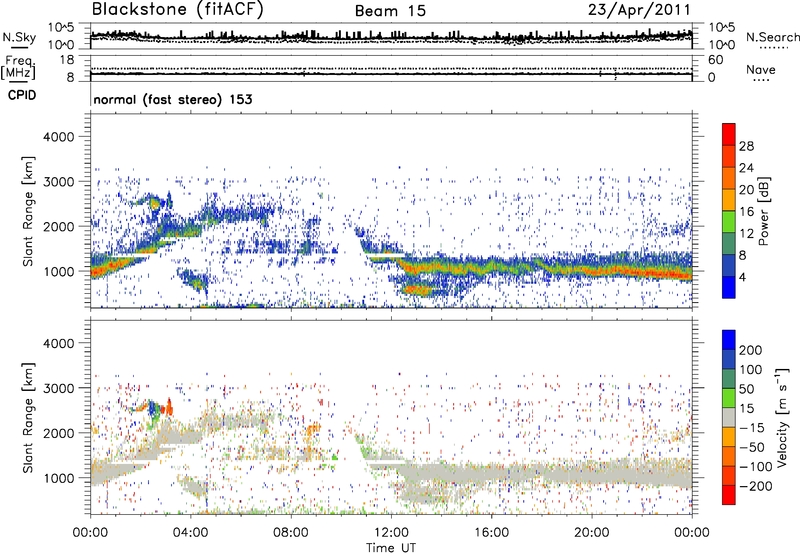The height and width of the screenshot is (554, 800).
Task: Click the "100" label on the Velocity scale
Action: [x=751, y=369]
